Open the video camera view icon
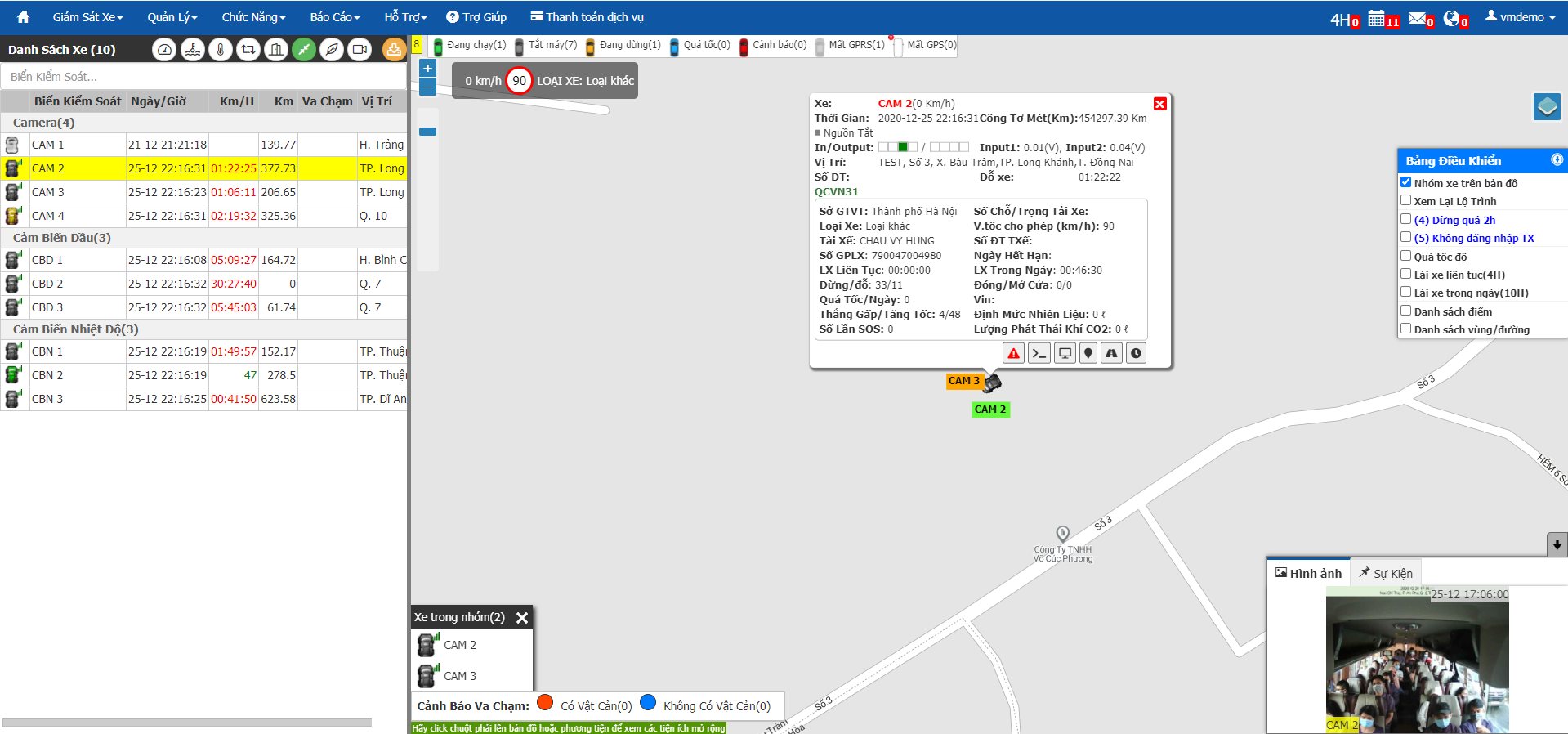This screenshot has height=734, width=1568. click(x=360, y=50)
